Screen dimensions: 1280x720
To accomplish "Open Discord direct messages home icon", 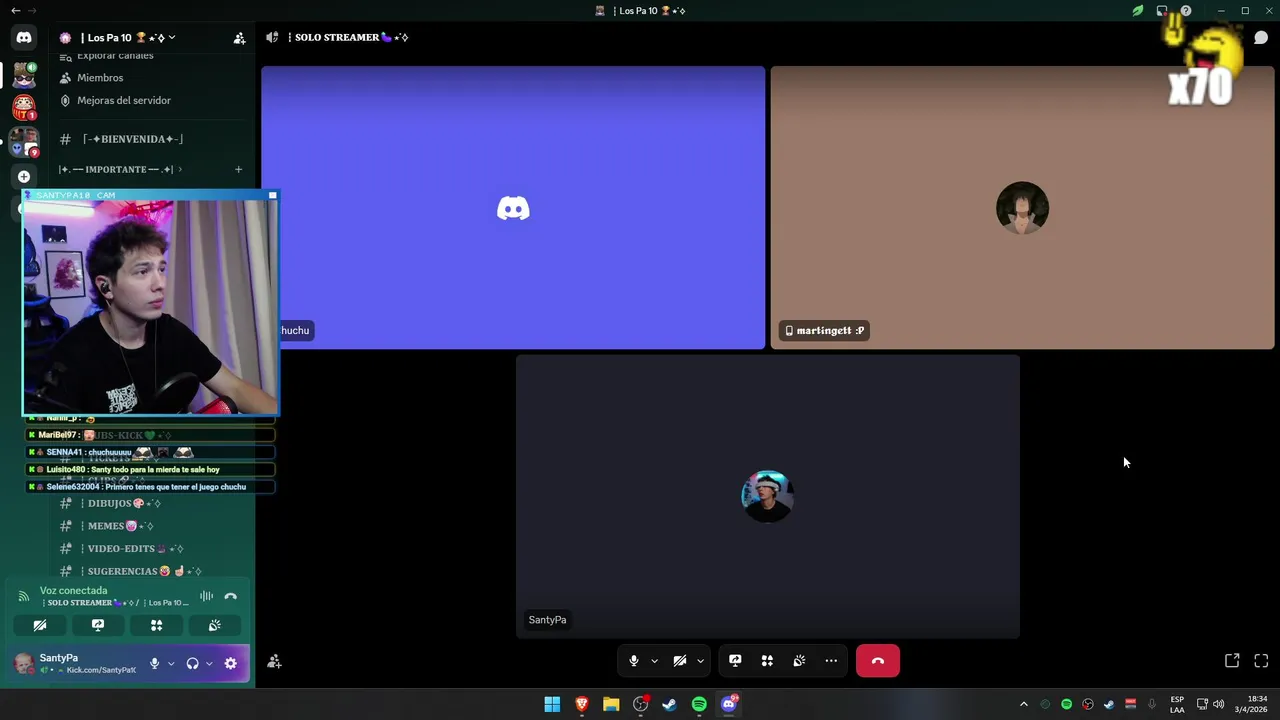I will coord(24,38).
